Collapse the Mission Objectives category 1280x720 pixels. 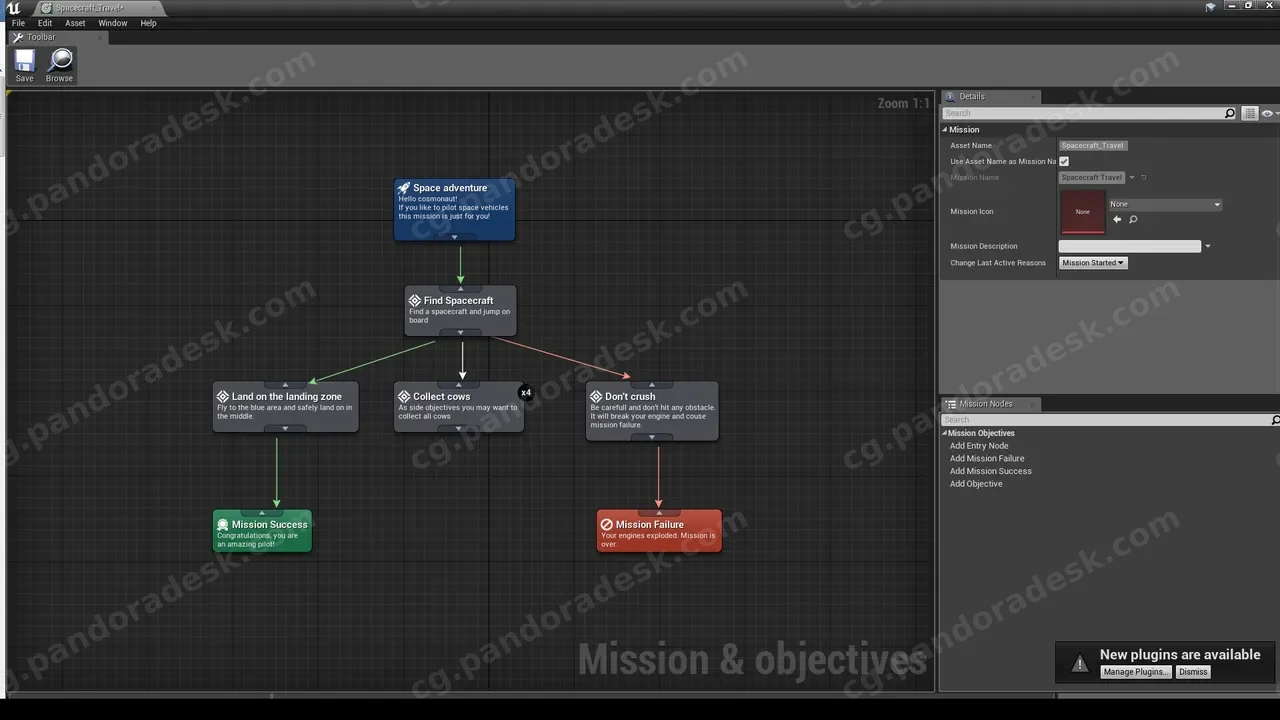point(945,434)
